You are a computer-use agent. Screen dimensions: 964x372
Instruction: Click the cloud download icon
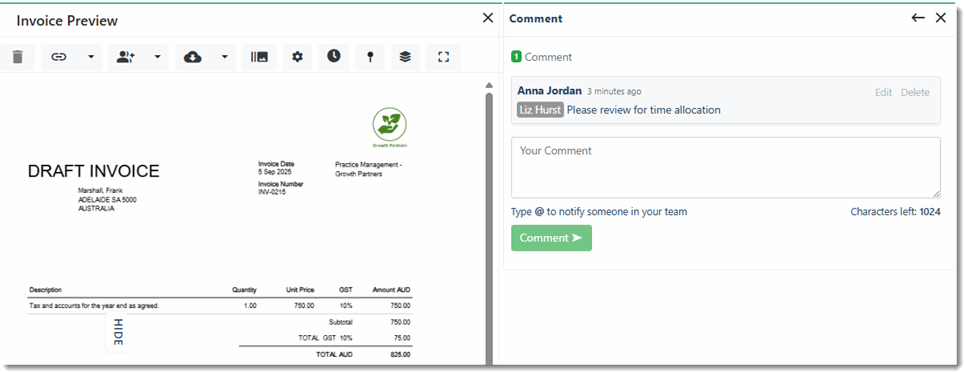coord(192,57)
